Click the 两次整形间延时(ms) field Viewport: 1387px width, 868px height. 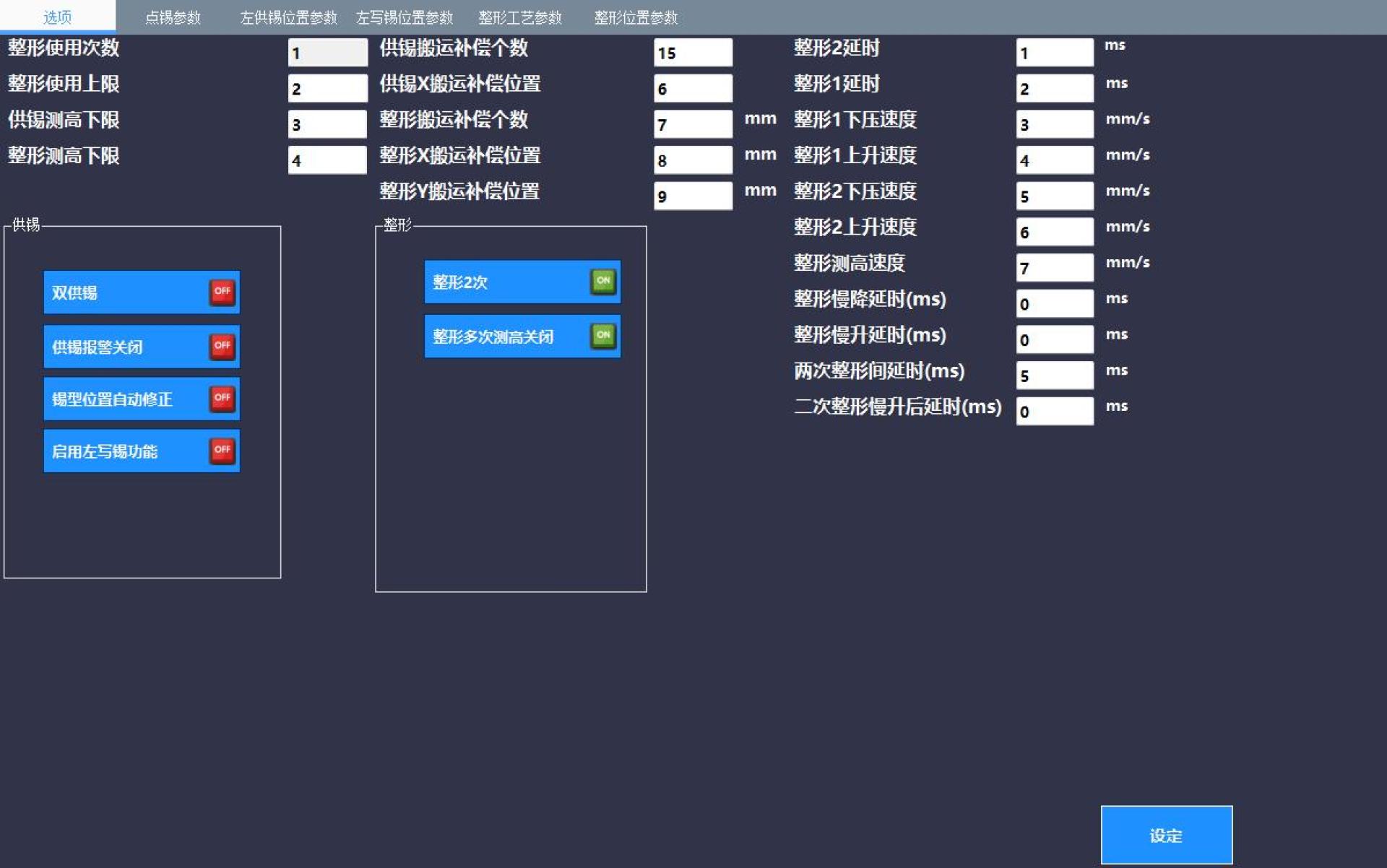pos(1055,375)
